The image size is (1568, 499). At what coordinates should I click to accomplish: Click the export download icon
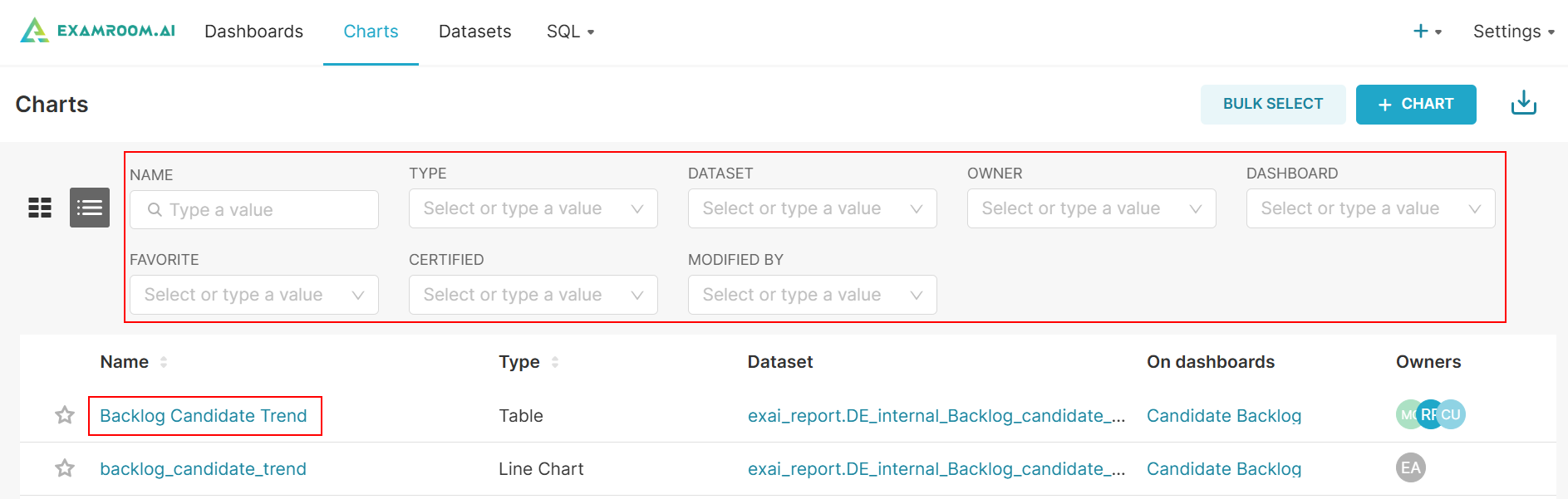pos(1523,104)
